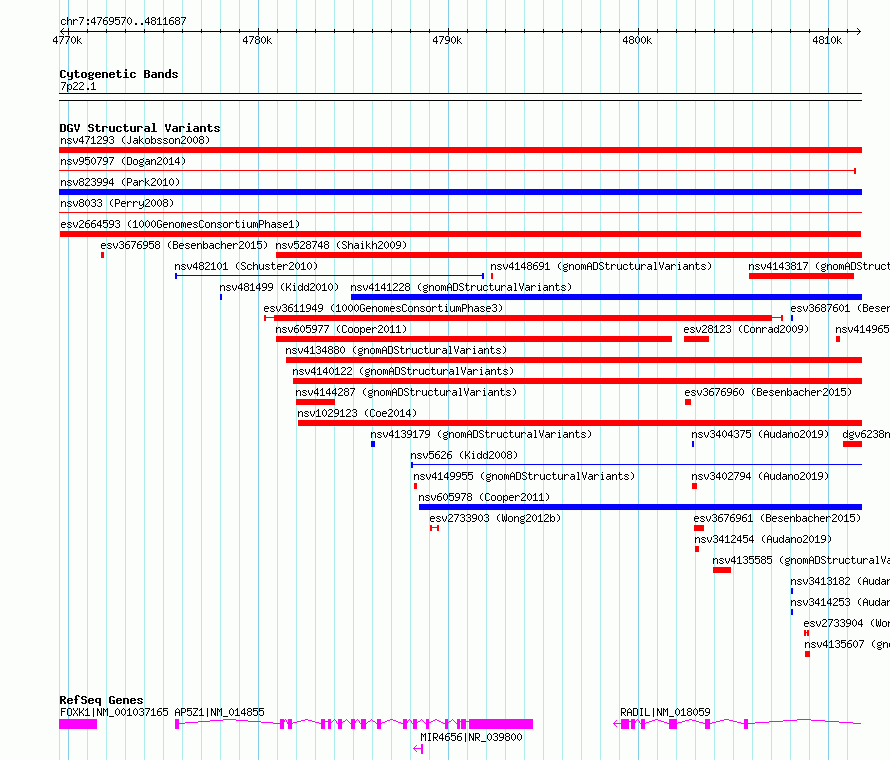Screen dimensions: 890x760
Task: Select the nsv4143817 variant label
Action: point(818,266)
